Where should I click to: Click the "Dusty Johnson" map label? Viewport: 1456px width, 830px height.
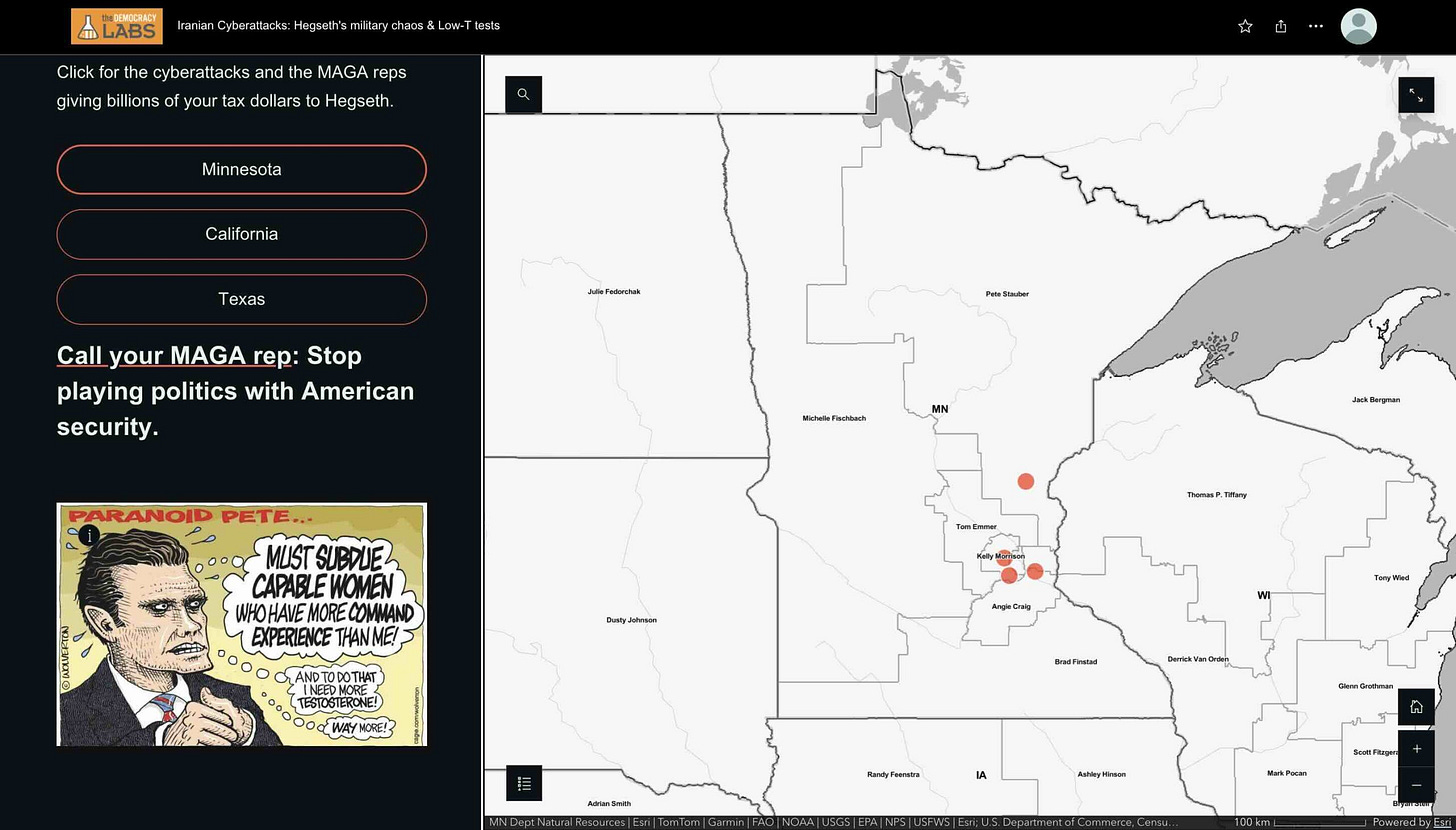(632, 620)
